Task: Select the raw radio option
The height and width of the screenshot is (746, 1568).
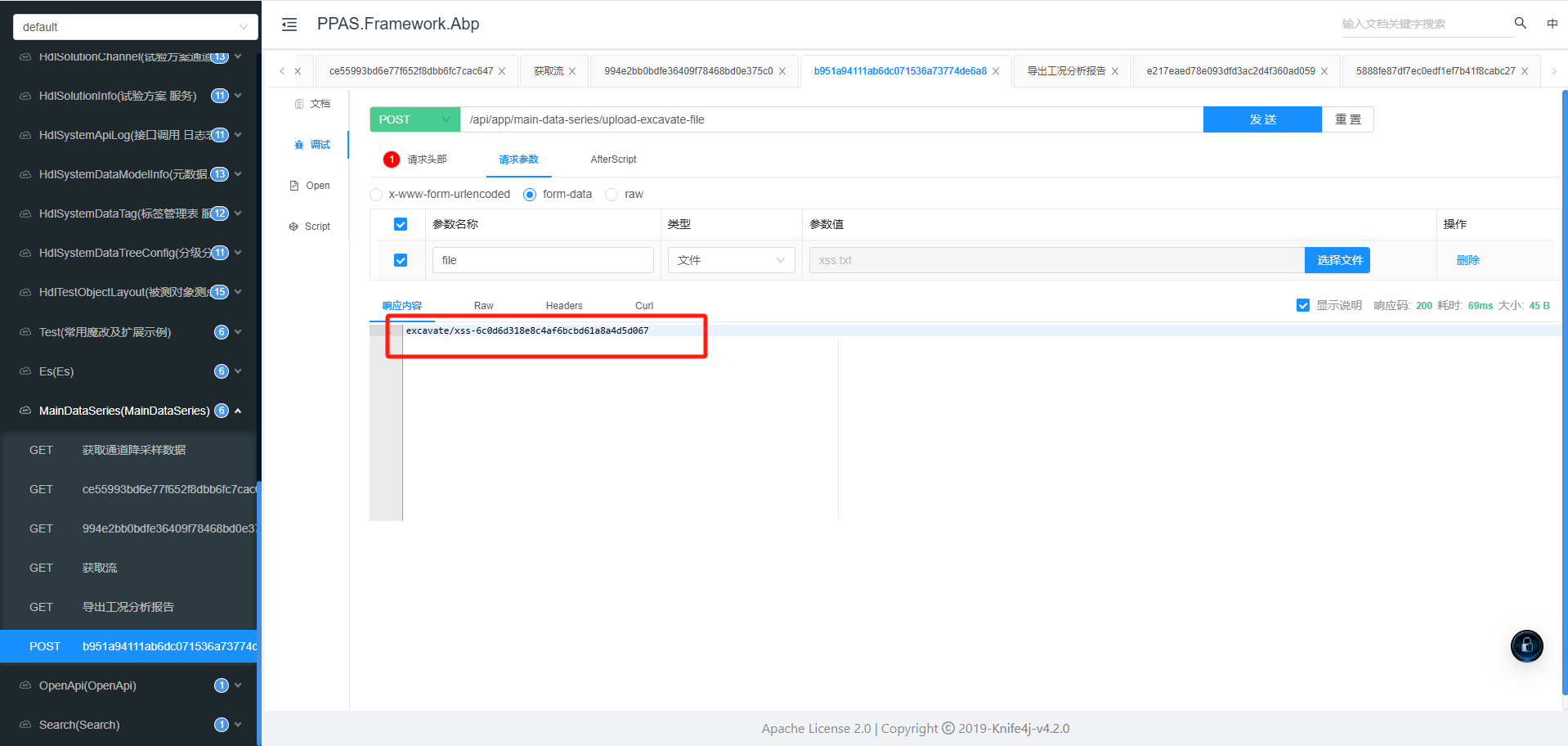Action: [x=612, y=195]
